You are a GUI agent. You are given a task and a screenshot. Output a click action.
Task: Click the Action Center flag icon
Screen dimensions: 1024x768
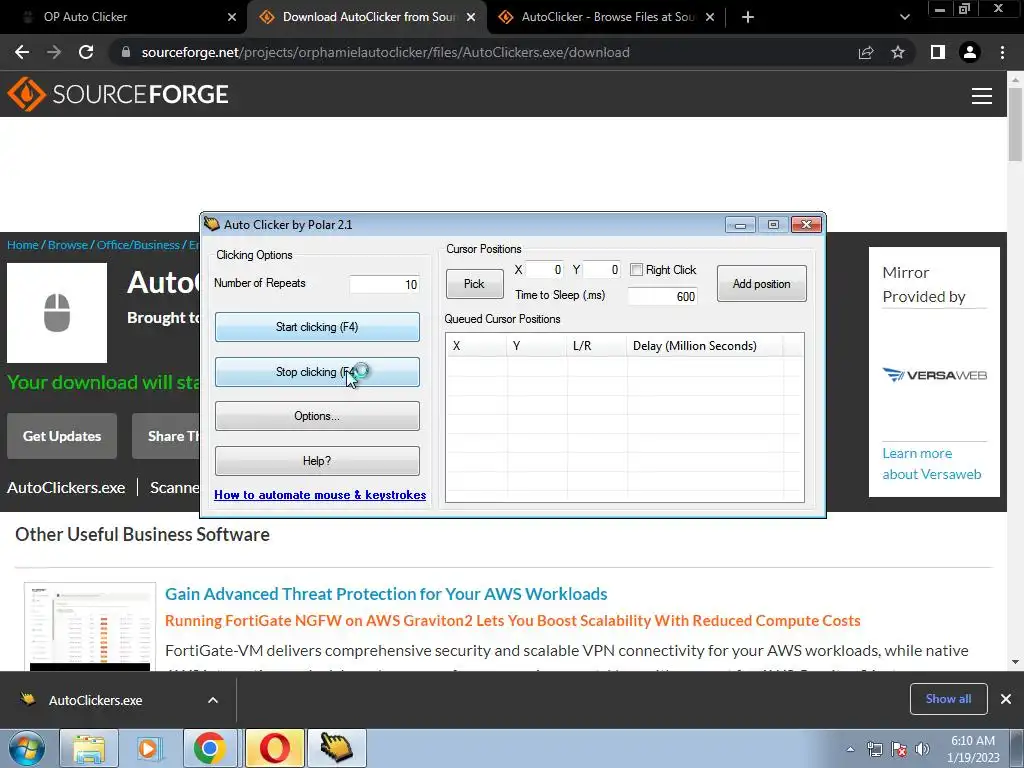(x=899, y=749)
